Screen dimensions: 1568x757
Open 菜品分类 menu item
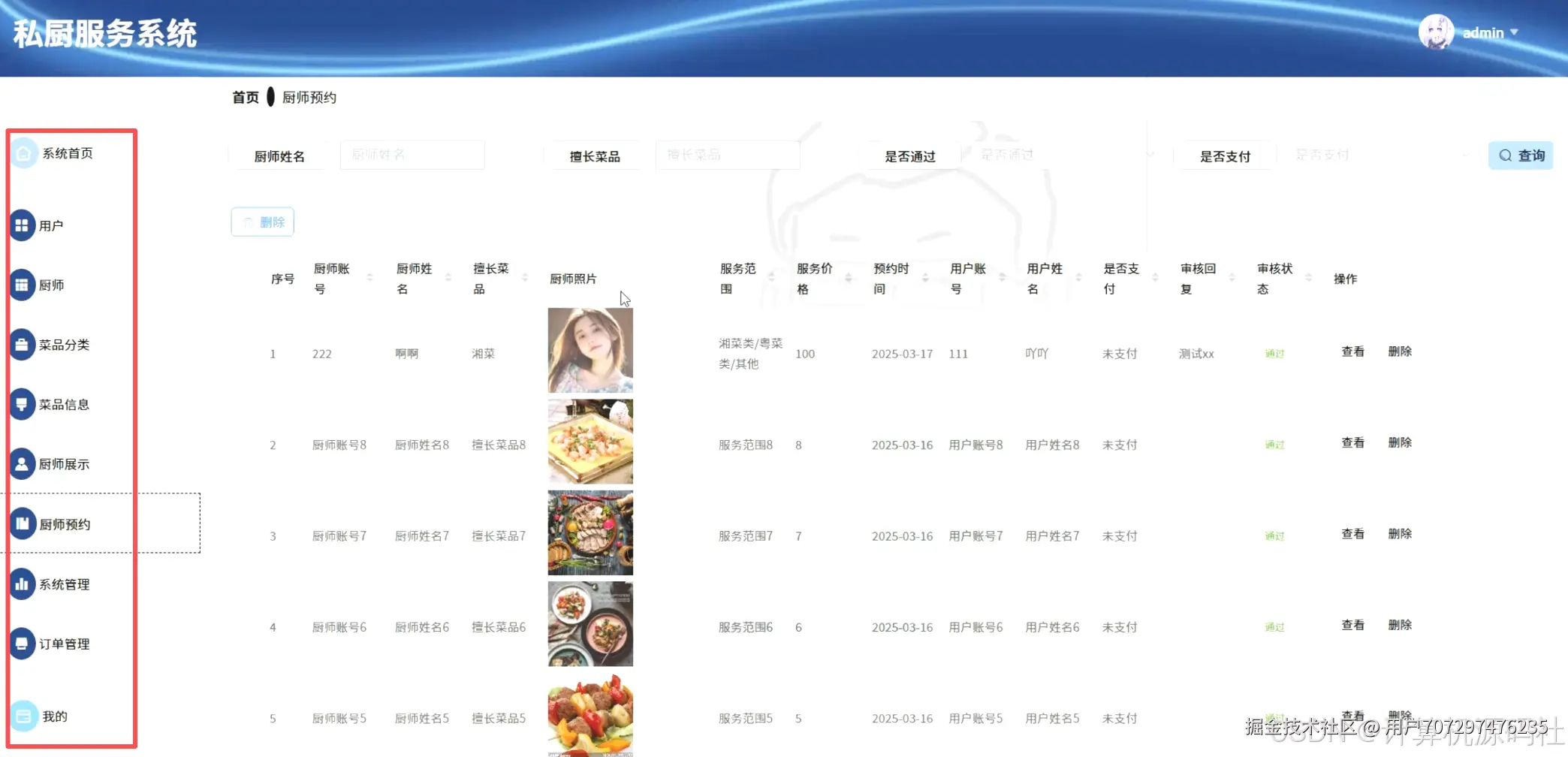(x=65, y=345)
